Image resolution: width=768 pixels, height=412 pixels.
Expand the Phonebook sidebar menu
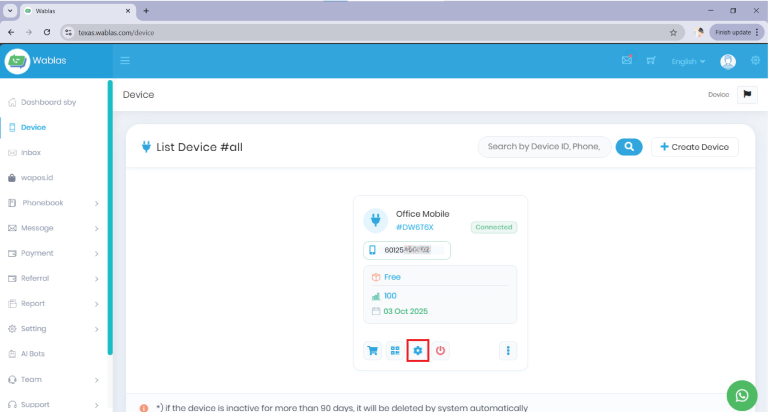point(54,203)
